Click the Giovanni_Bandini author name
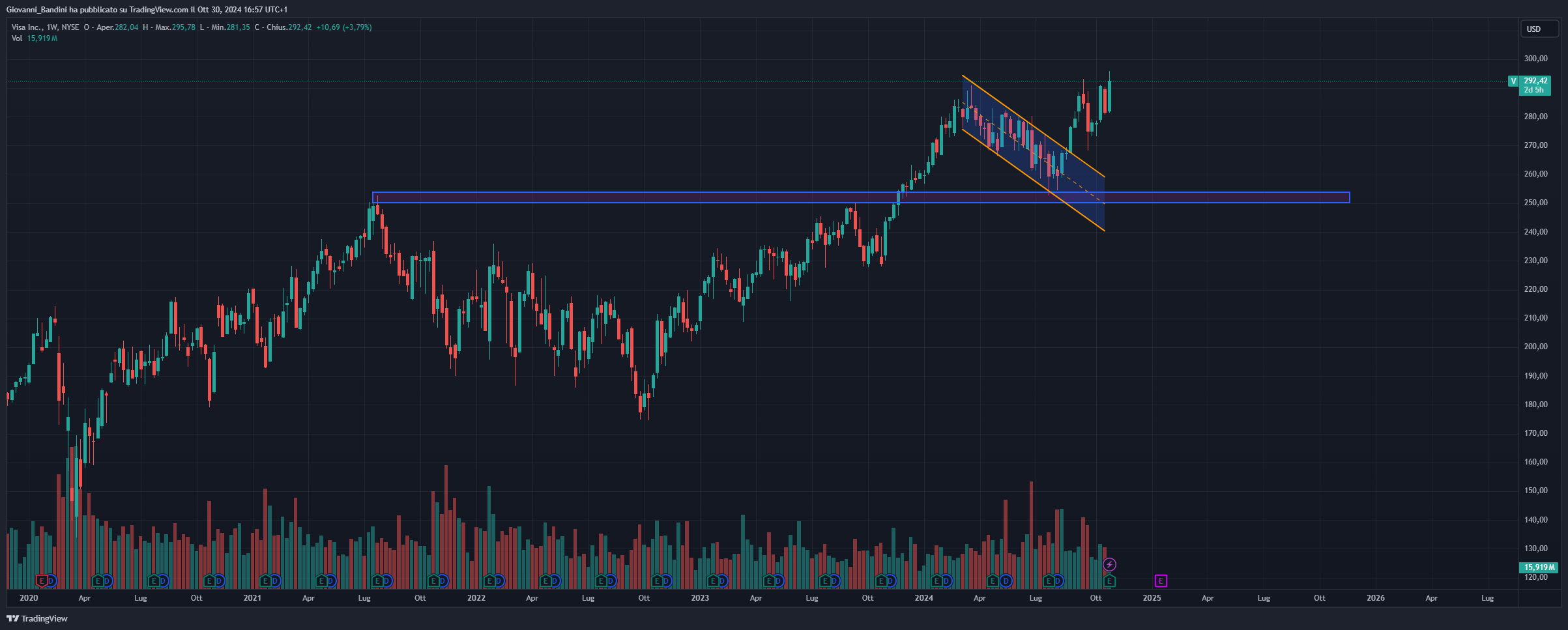This screenshot has height=630, width=1568. tap(36, 9)
